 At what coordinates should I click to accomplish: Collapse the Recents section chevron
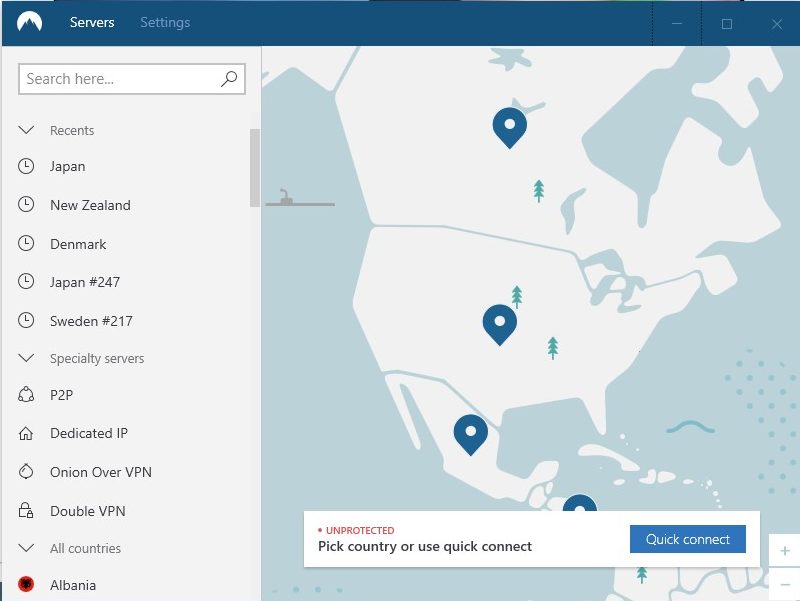point(26,130)
